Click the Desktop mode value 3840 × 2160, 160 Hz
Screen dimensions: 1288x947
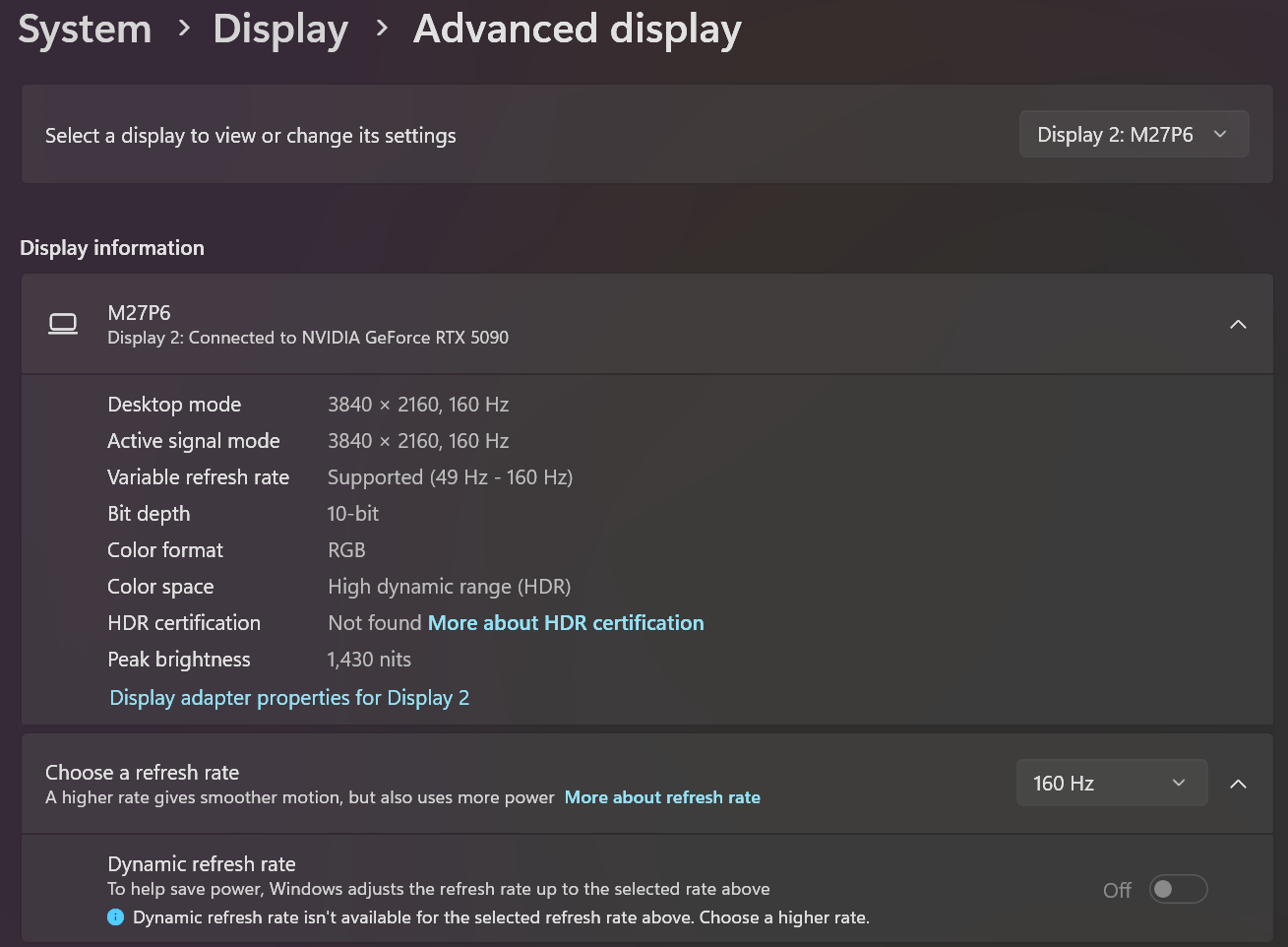[418, 405]
